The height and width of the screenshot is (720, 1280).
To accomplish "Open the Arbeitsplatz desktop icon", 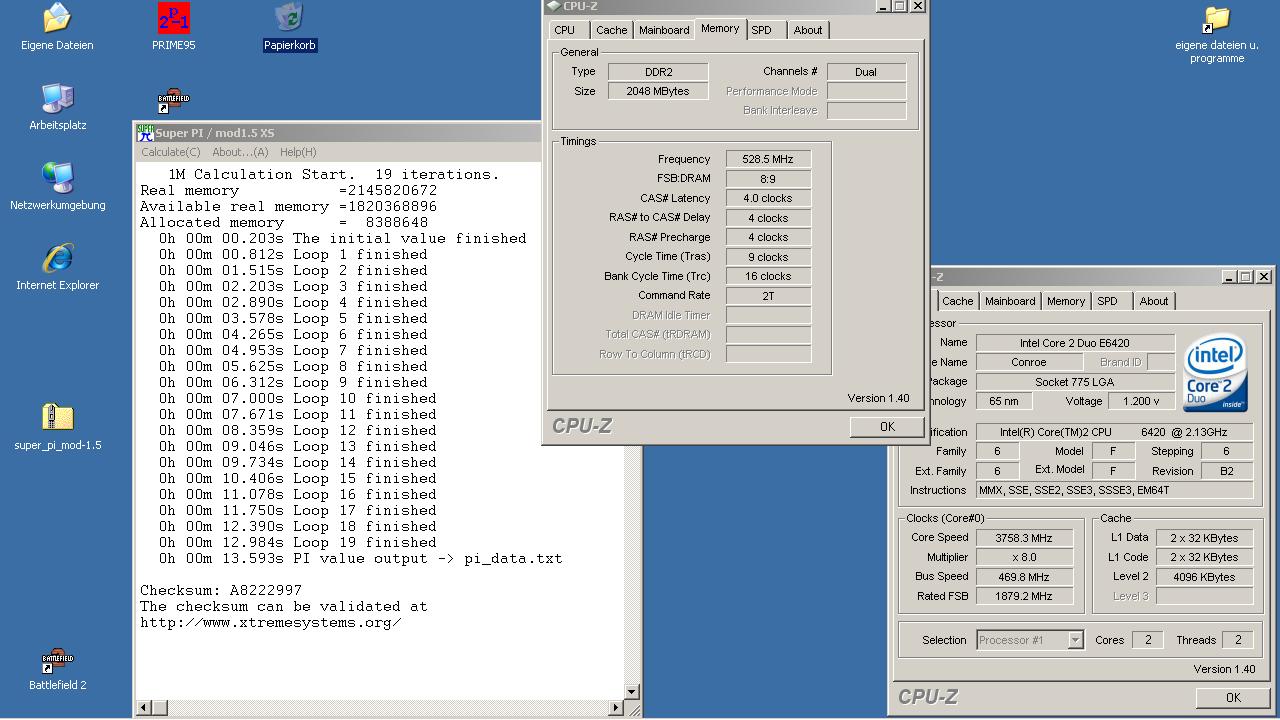I will 57,107.
